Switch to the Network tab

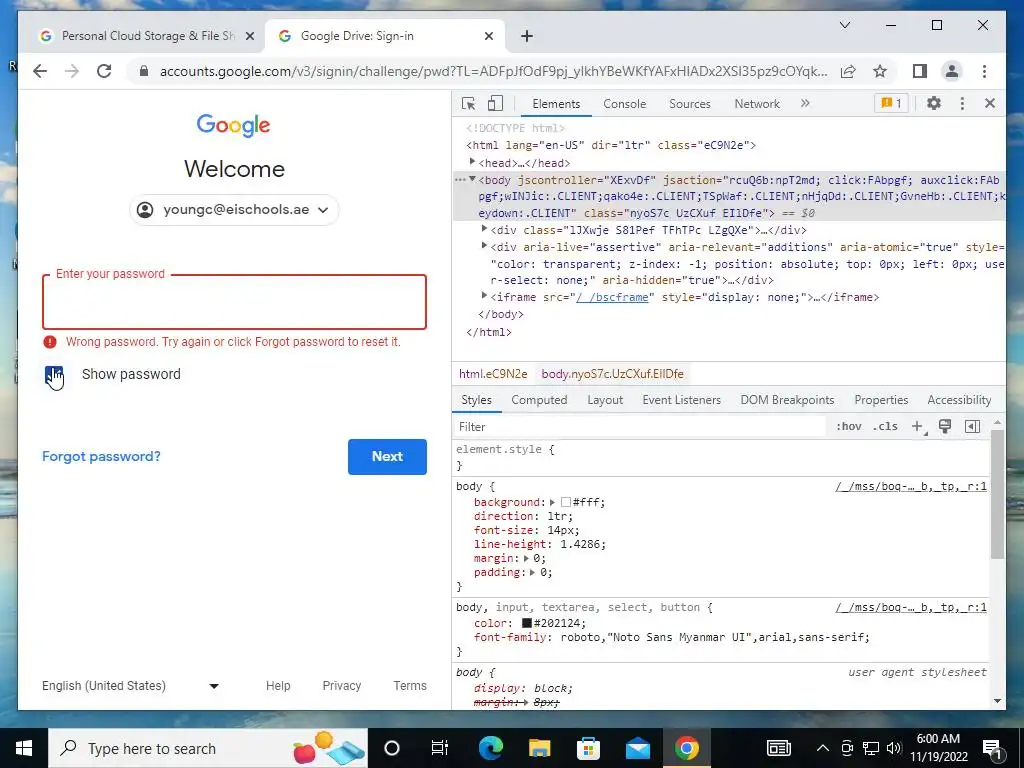tap(757, 104)
